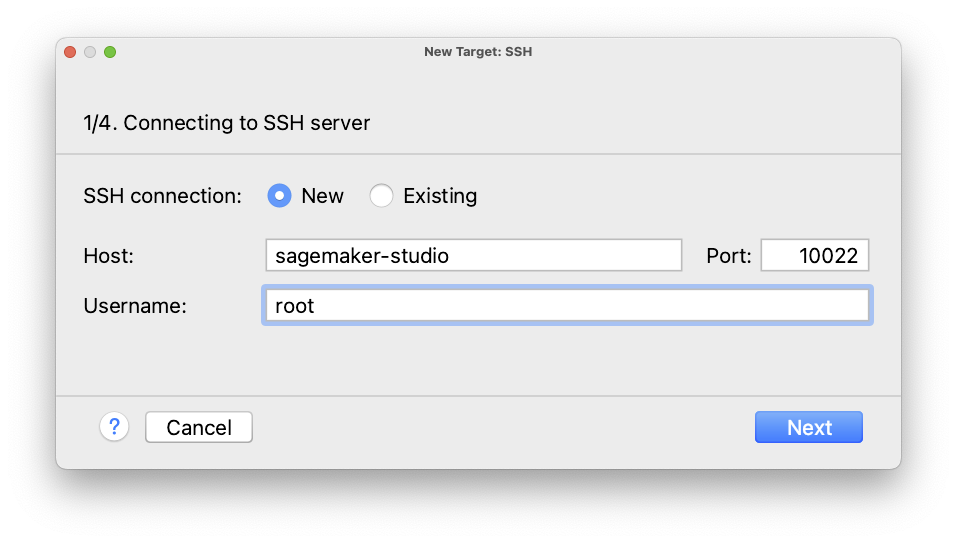Select the New SSH connection radio button
957x543 pixels.
coord(280,196)
